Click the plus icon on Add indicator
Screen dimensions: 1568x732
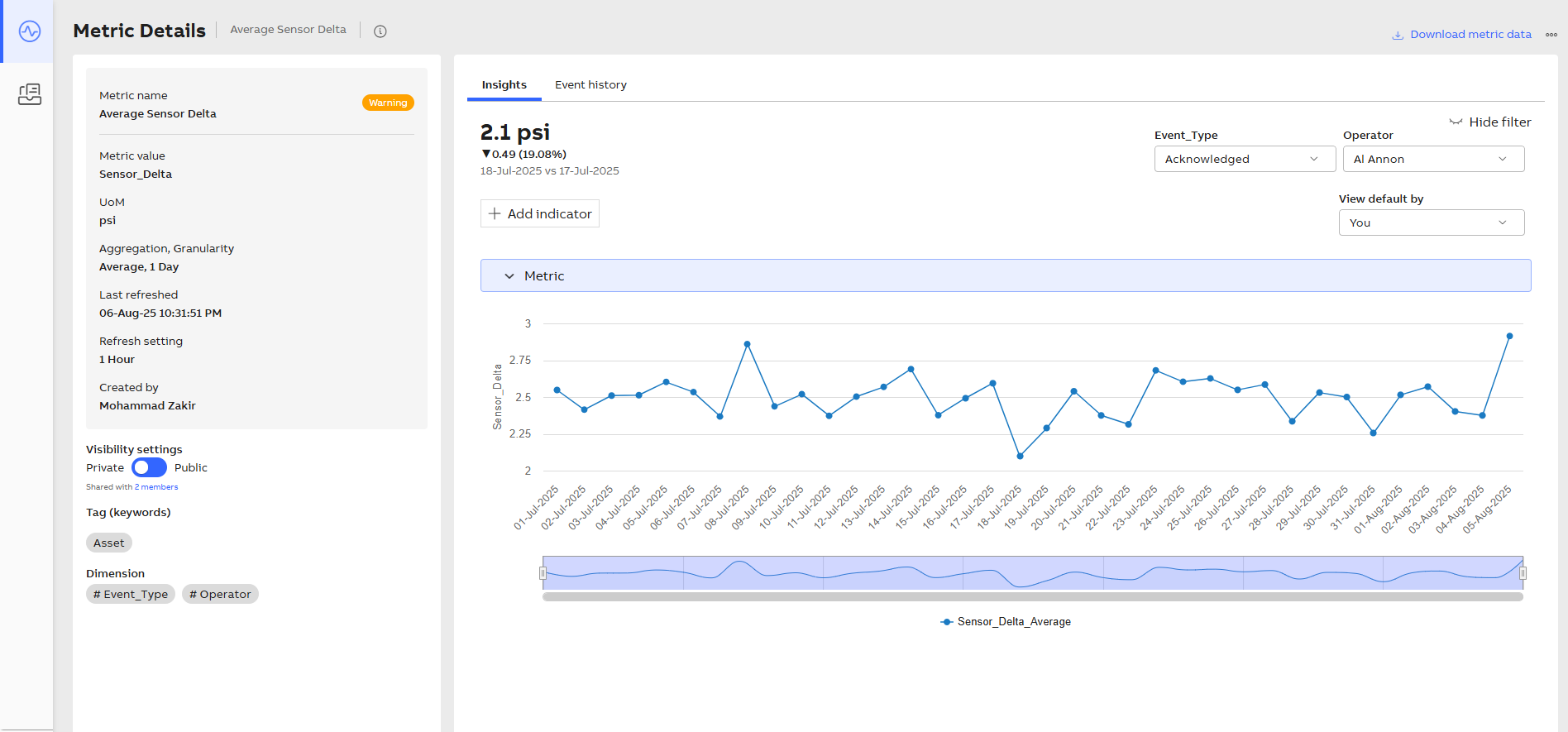tap(495, 213)
